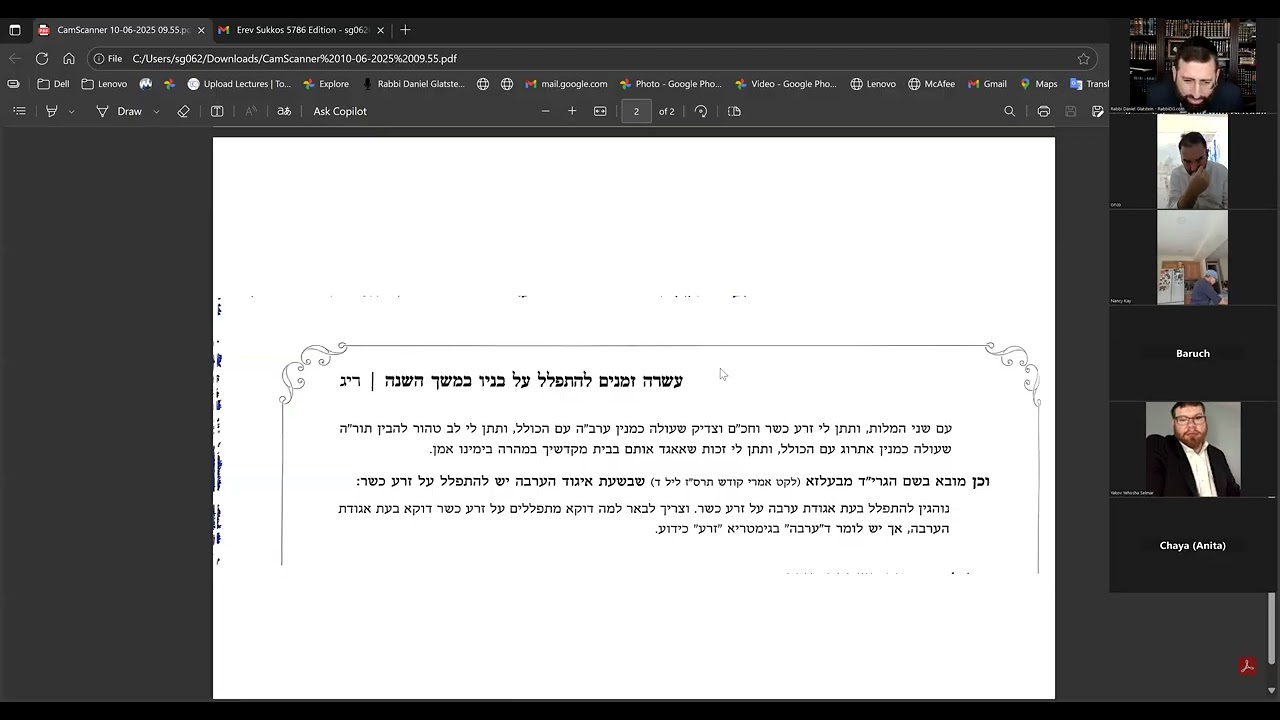This screenshot has width=1280, height=720.
Task: Open the McAfee bookmark
Action: click(x=931, y=84)
